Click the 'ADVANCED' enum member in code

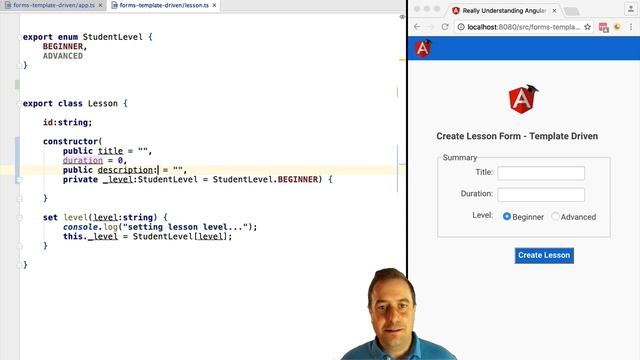point(63,56)
